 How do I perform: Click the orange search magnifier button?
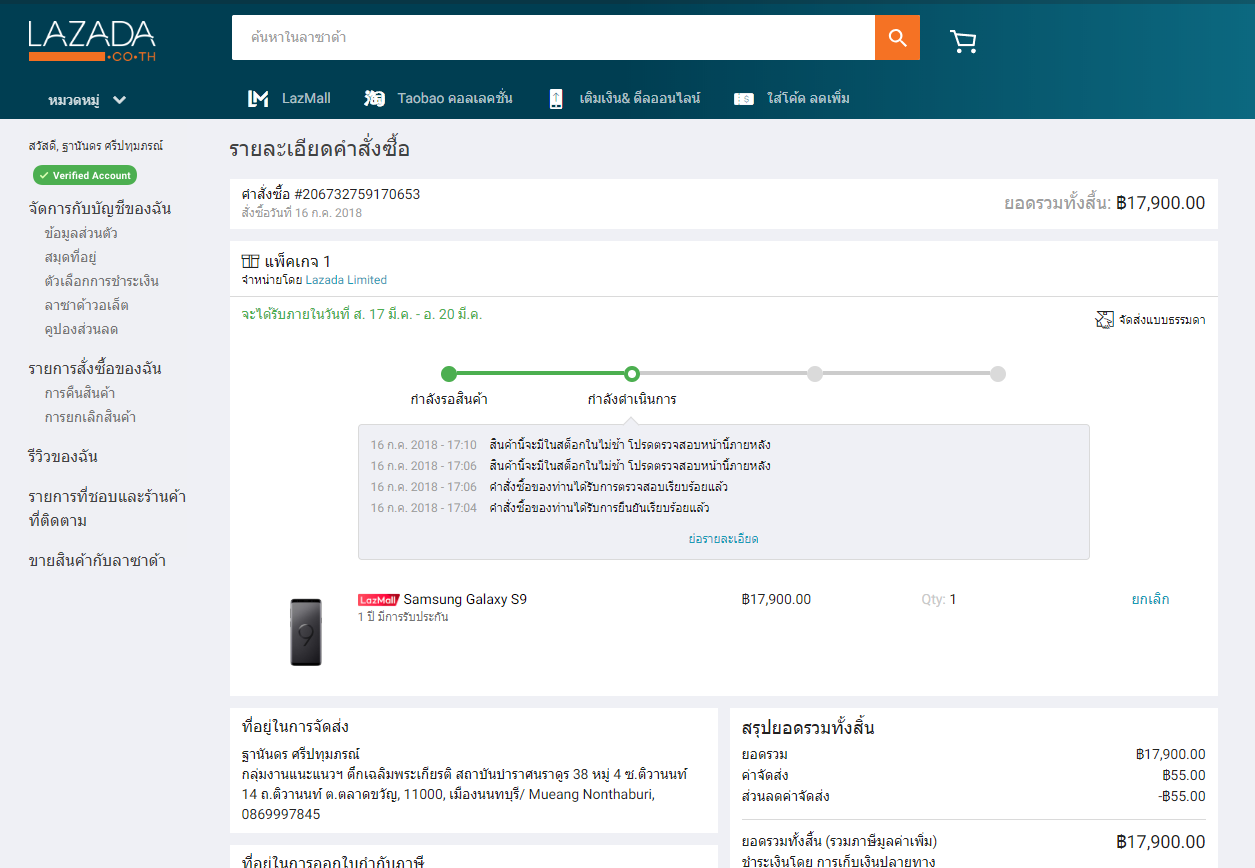(x=897, y=38)
